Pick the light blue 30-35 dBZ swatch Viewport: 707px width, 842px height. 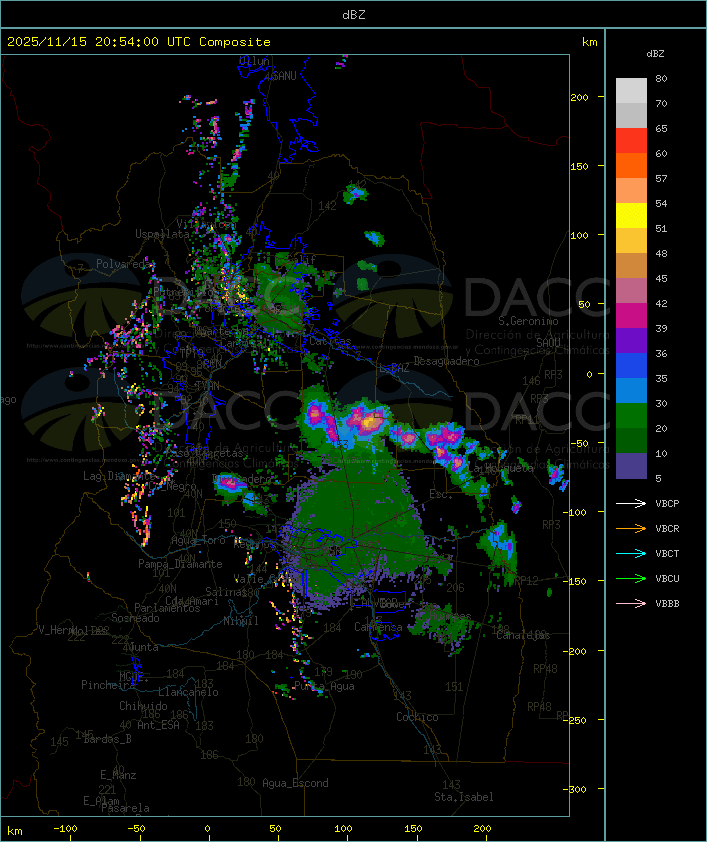click(631, 390)
